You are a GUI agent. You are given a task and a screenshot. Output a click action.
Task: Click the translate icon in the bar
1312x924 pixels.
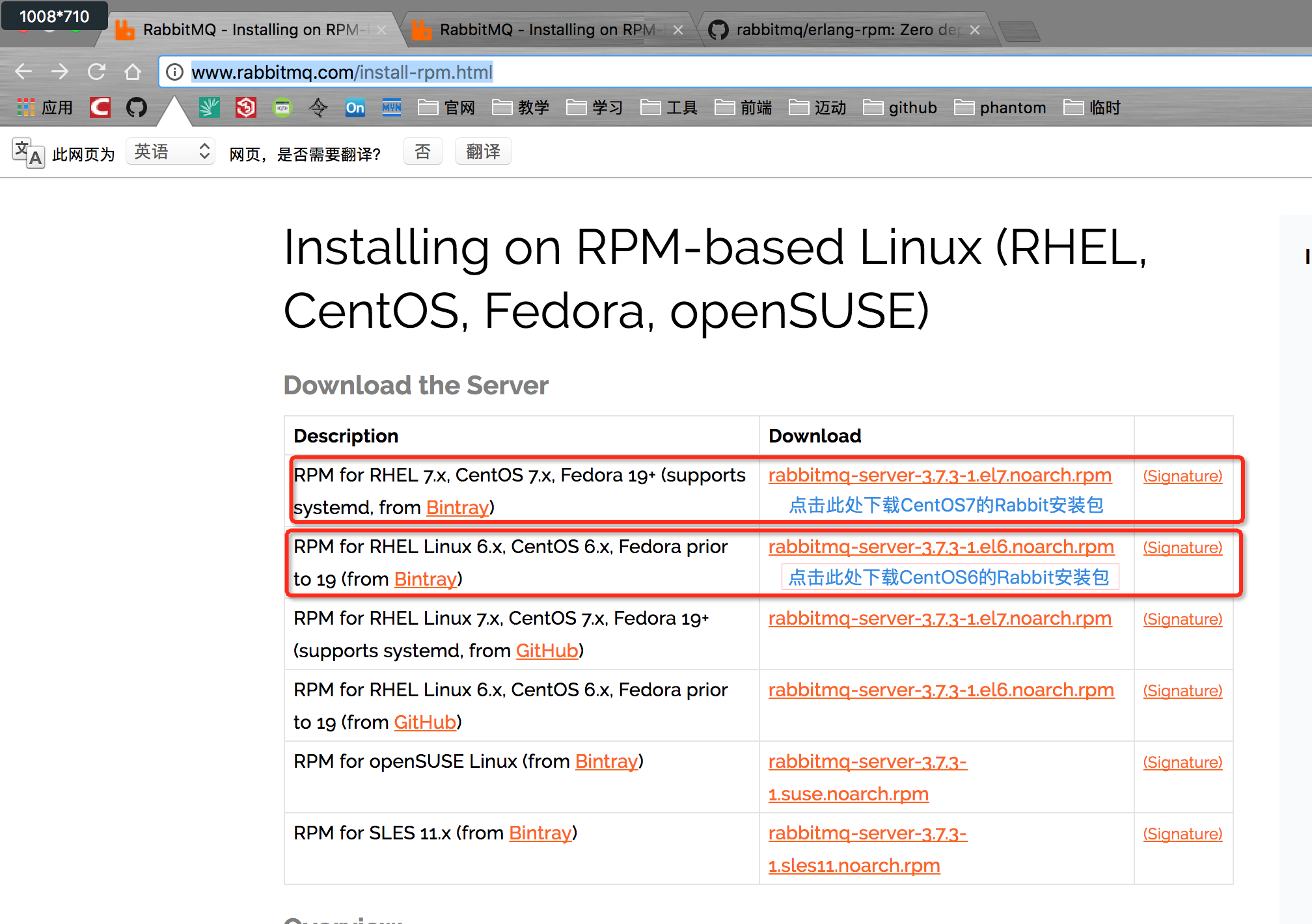pyautogui.click(x=28, y=153)
